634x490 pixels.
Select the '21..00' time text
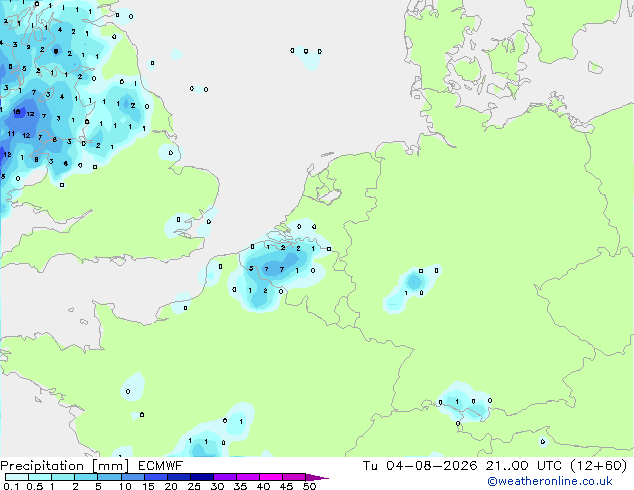point(507,466)
